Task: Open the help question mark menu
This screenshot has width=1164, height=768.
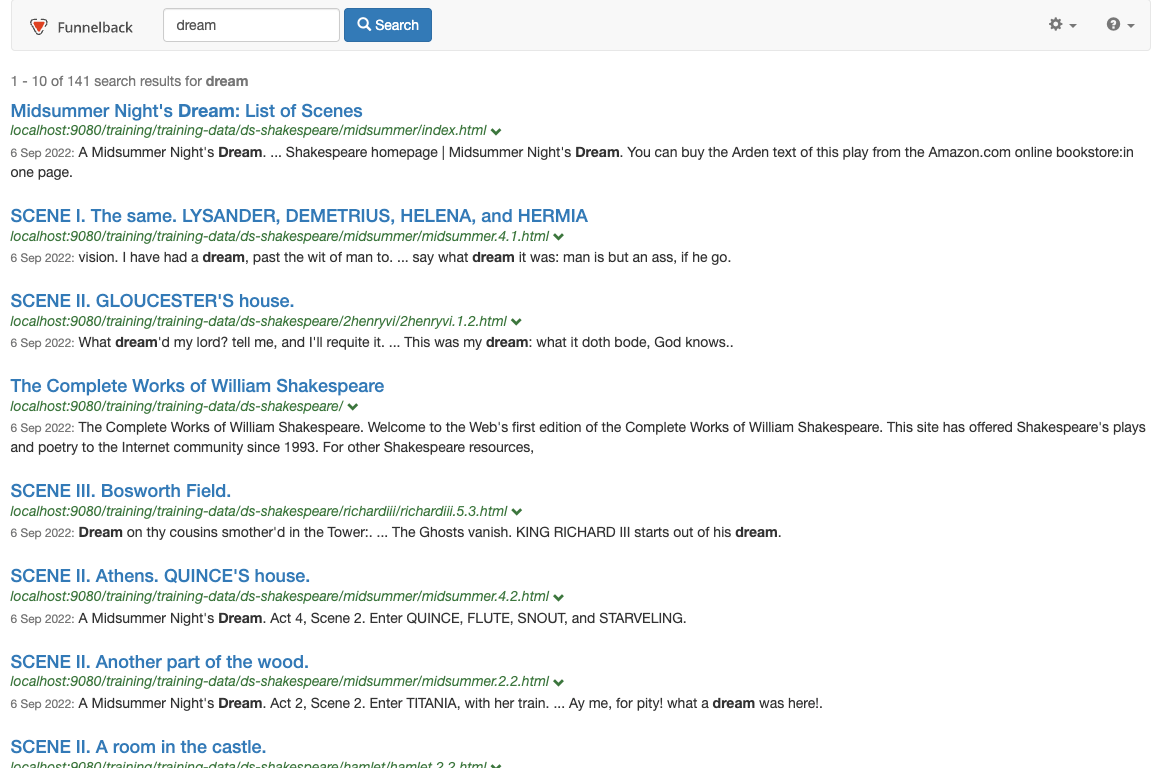Action: tap(1120, 25)
